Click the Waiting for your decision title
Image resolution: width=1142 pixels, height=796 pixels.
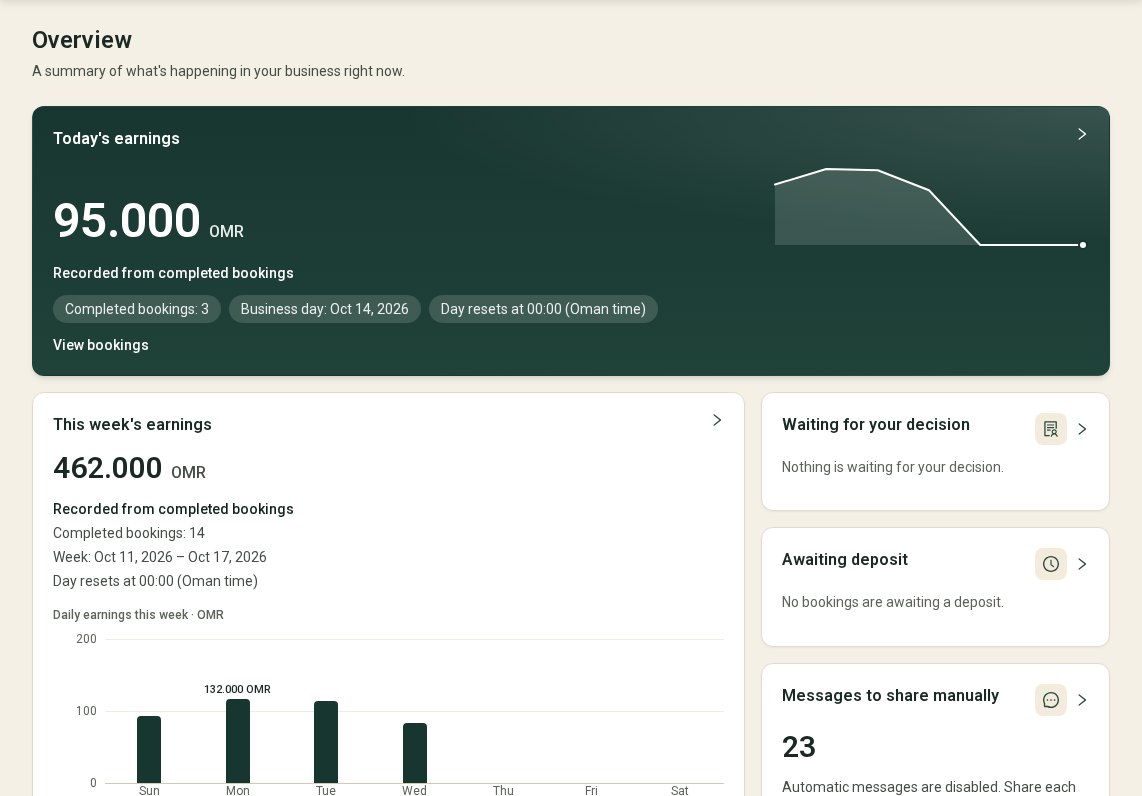click(x=875, y=425)
